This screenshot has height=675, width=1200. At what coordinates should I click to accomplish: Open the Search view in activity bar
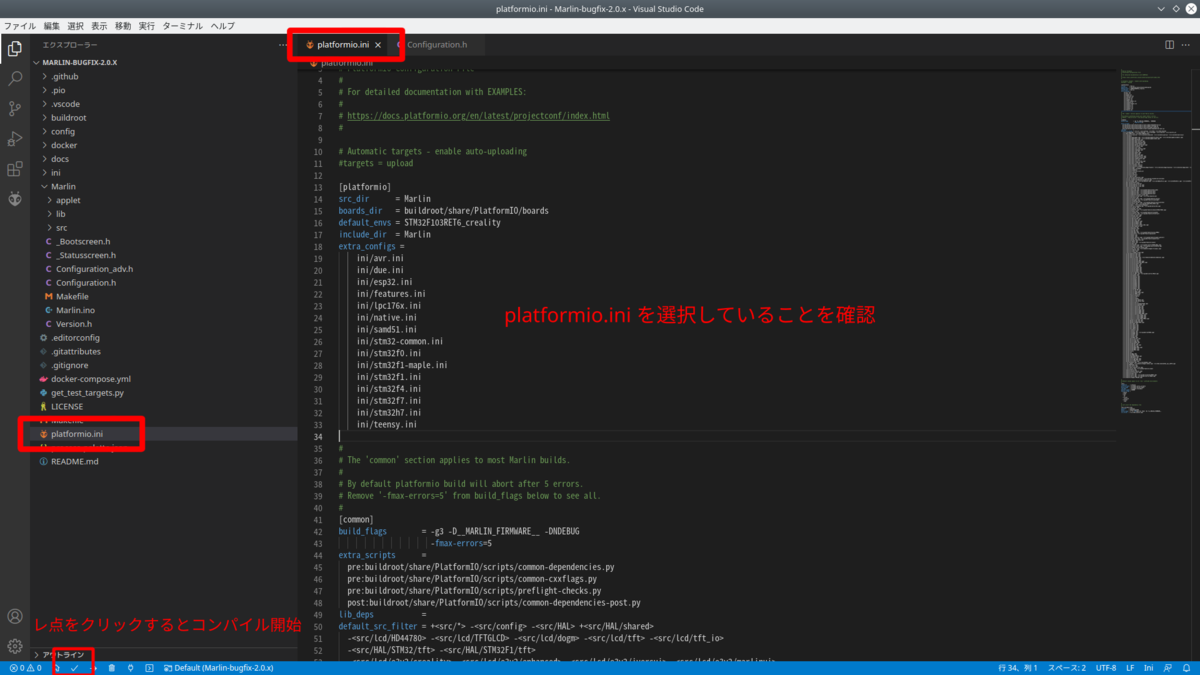(x=15, y=78)
